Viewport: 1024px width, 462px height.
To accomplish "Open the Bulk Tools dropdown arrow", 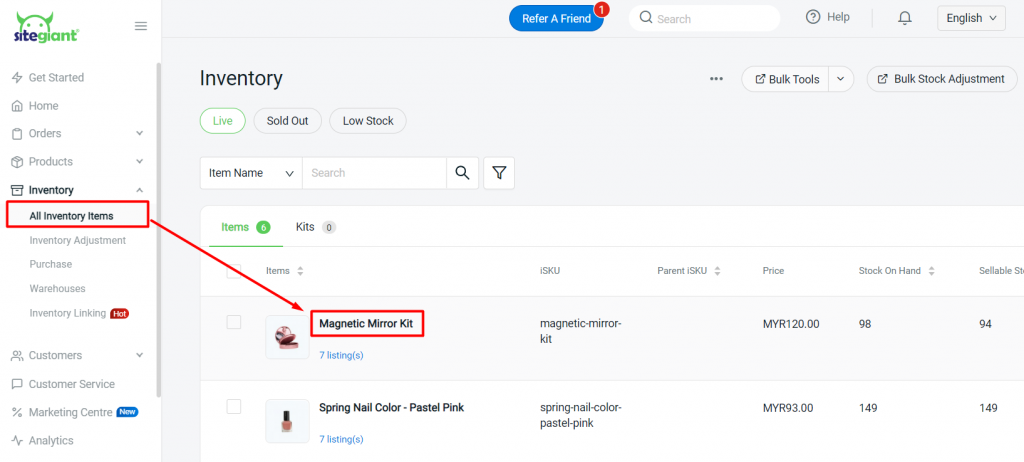I will coord(840,79).
